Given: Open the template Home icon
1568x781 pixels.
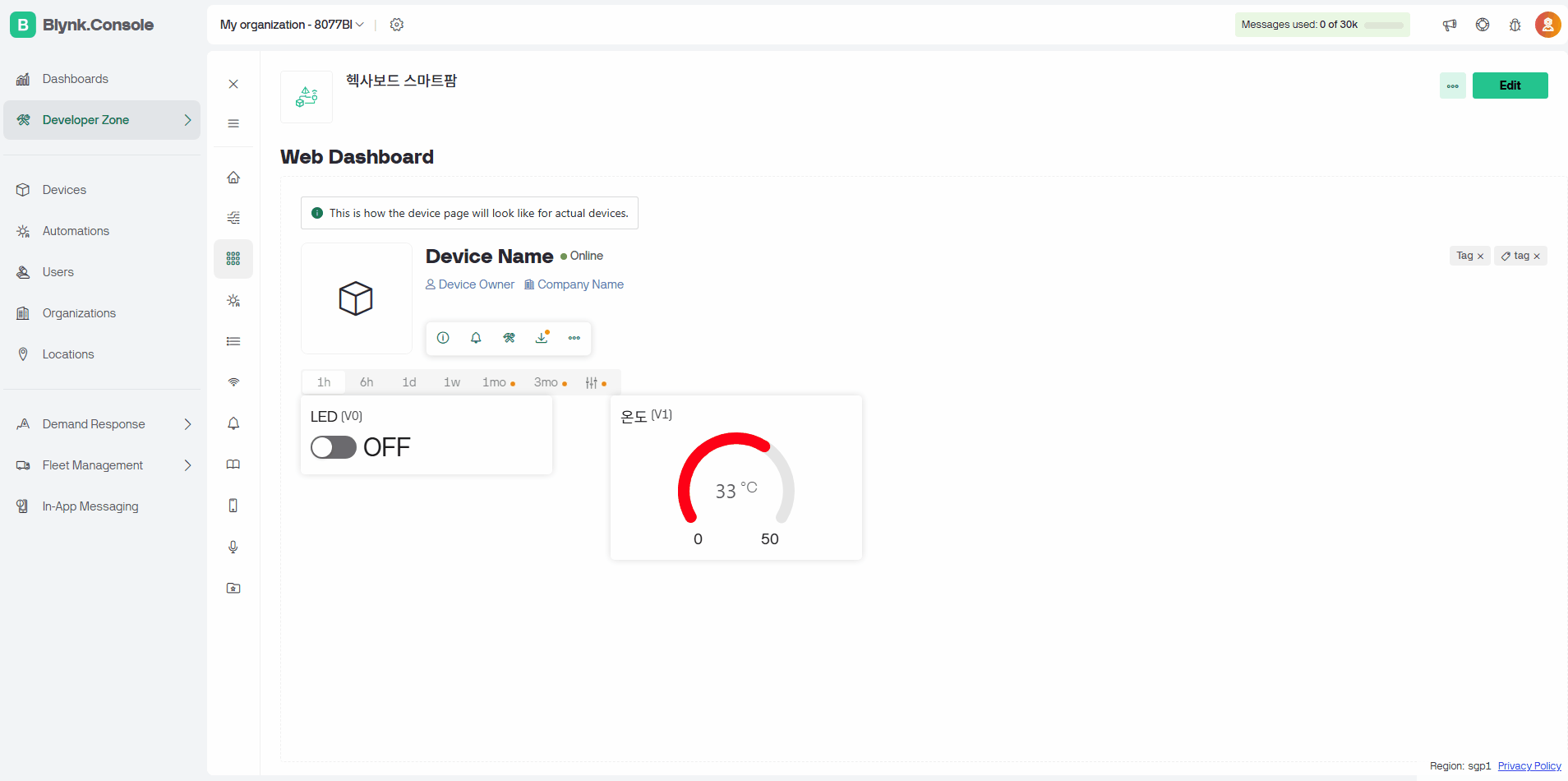Looking at the screenshot, I should point(233,178).
